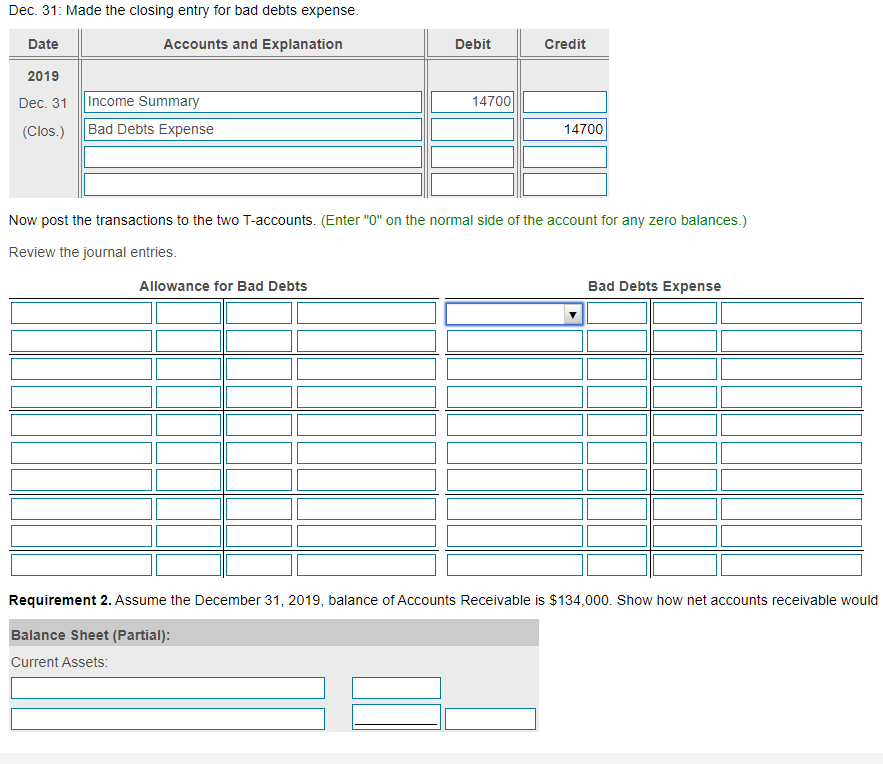Click the 'Dec. 31' date cell
883x764 pixels.
[43, 104]
